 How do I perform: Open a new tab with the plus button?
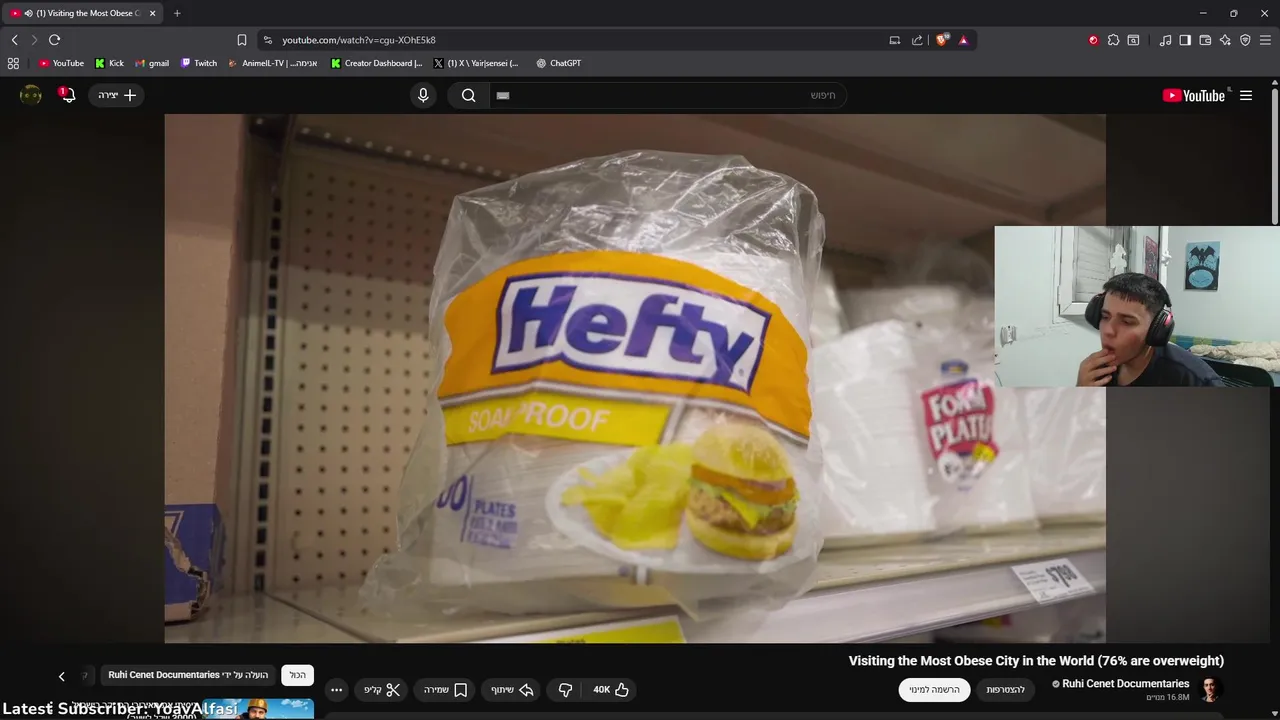click(177, 13)
